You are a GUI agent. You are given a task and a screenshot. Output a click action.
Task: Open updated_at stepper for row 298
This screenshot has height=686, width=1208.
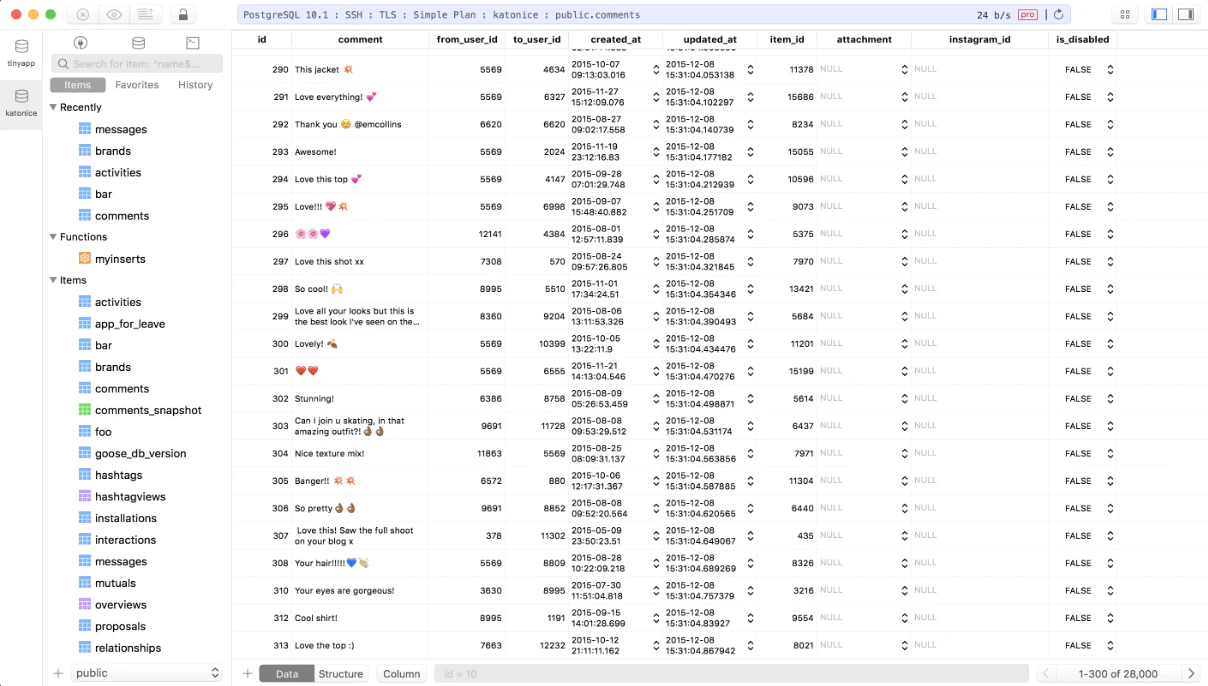750,289
